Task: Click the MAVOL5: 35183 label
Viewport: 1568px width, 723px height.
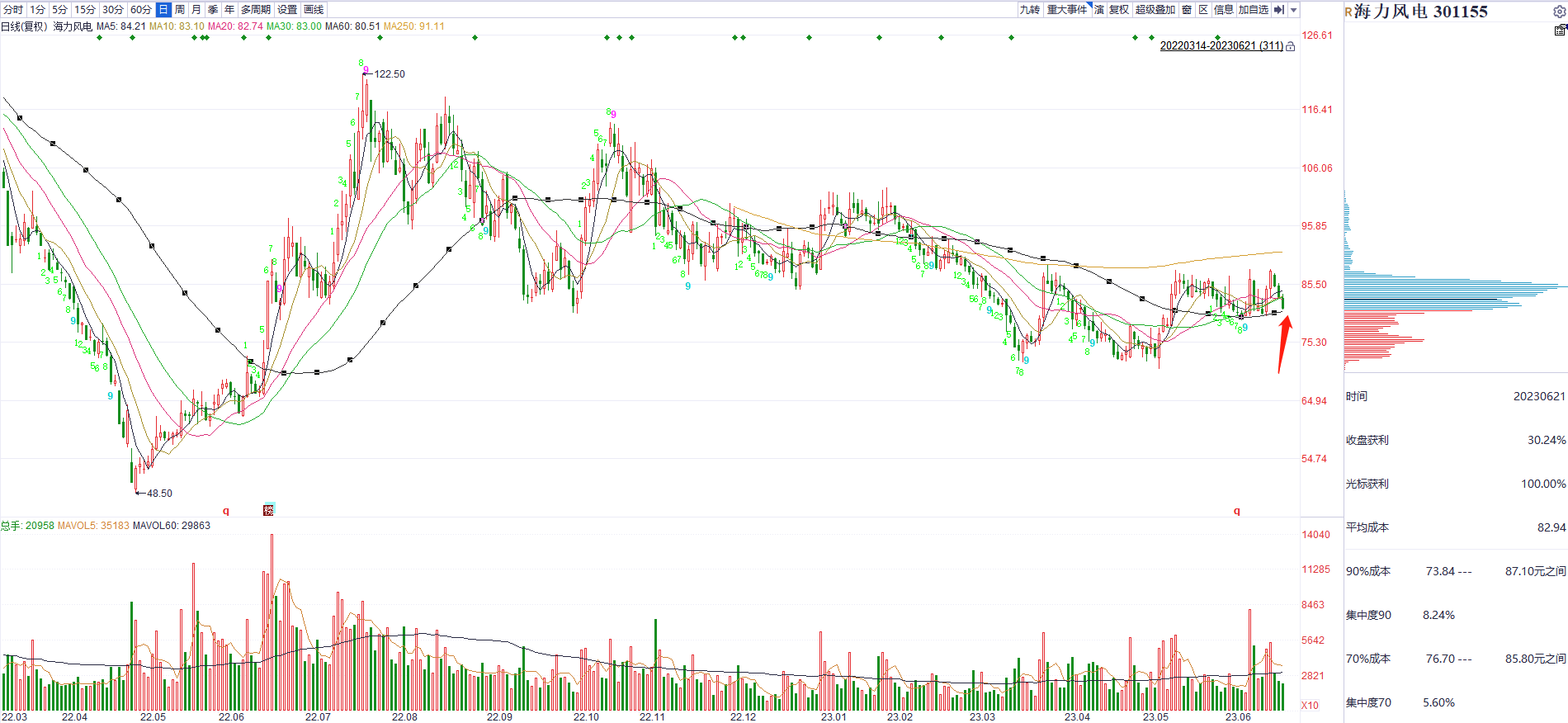Action: 93,526
